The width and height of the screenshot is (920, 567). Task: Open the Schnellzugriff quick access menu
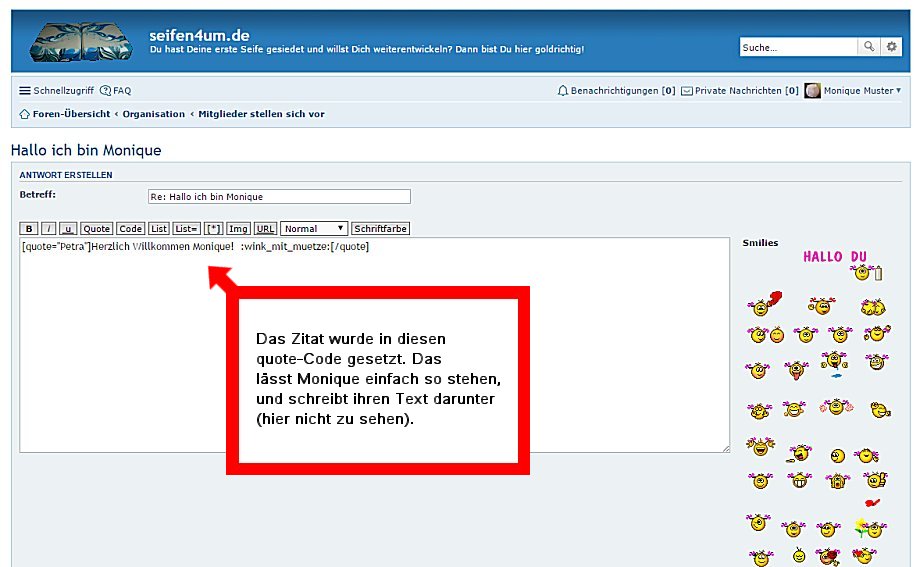(x=56, y=90)
